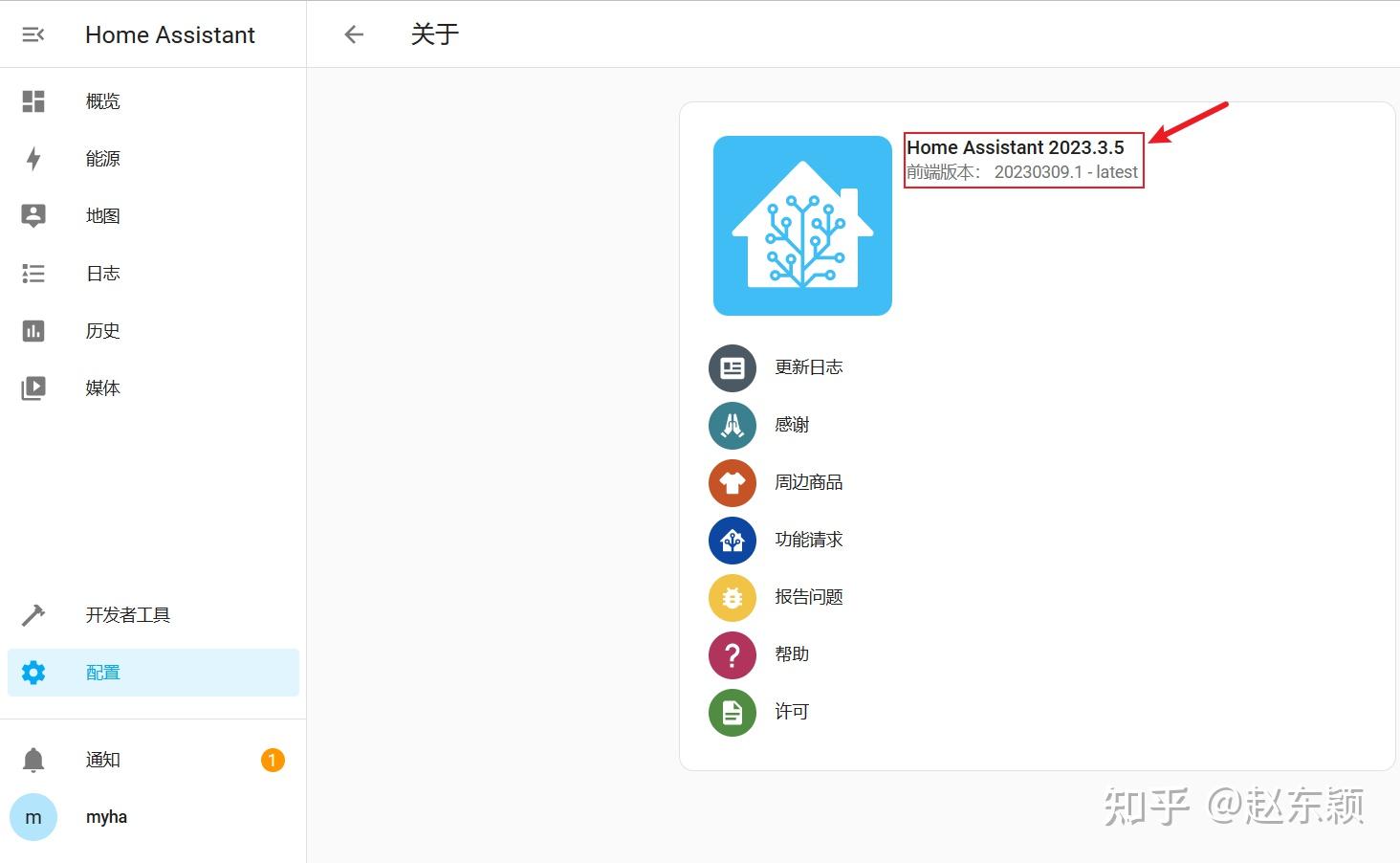
Task: Open the 报告问题 issue report link
Action: click(809, 597)
